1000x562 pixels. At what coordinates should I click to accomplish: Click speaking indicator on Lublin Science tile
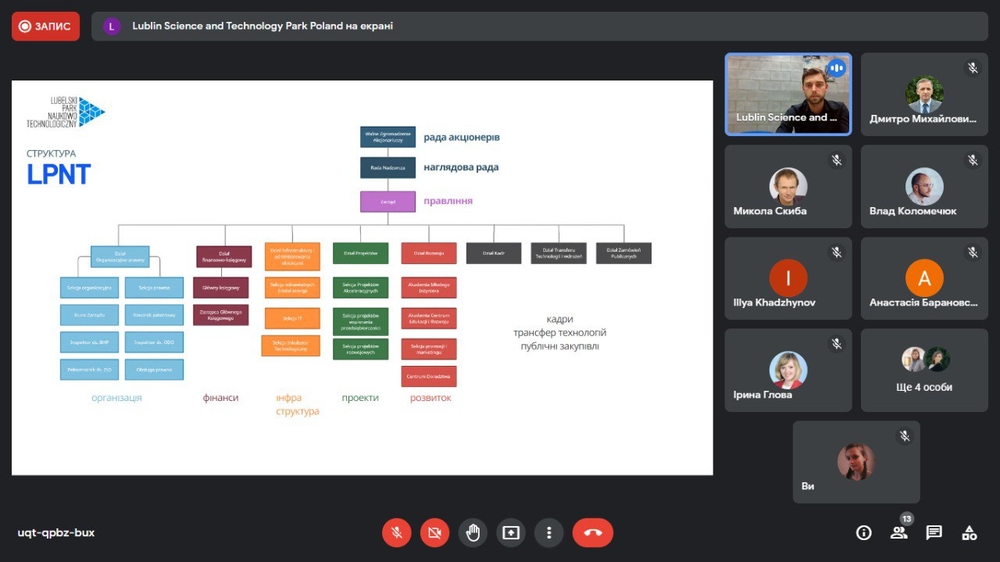(837, 68)
